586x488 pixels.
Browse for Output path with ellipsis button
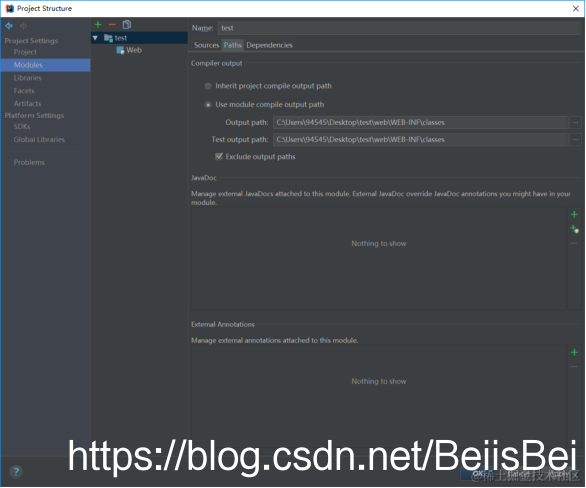point(576,123)
